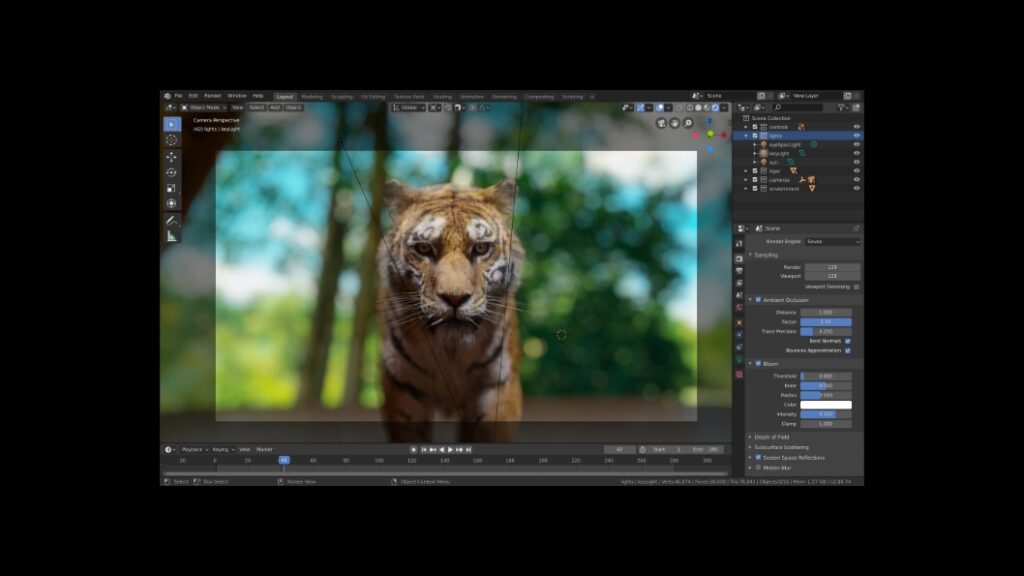Image resolution: width=1024 pixels, height=576 pixels.
Task: Open the Object Mode dropdown
Action: point(204,107)
